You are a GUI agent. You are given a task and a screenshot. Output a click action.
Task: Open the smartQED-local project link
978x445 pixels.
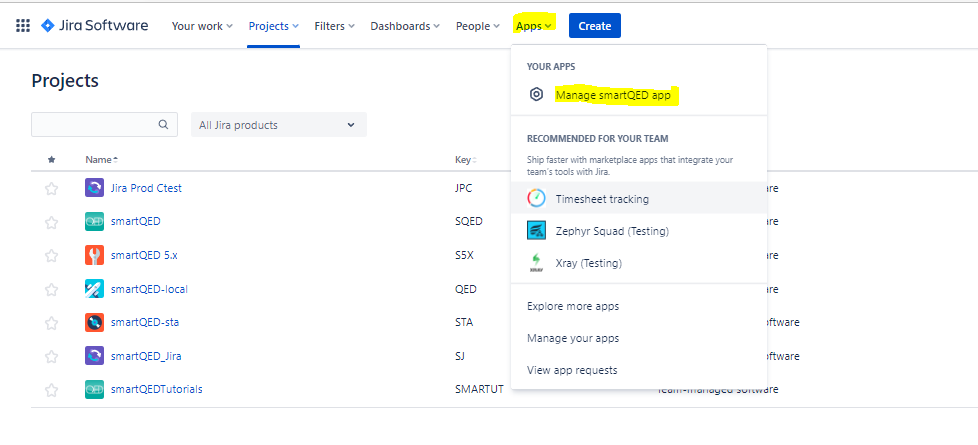pos(149,289)
